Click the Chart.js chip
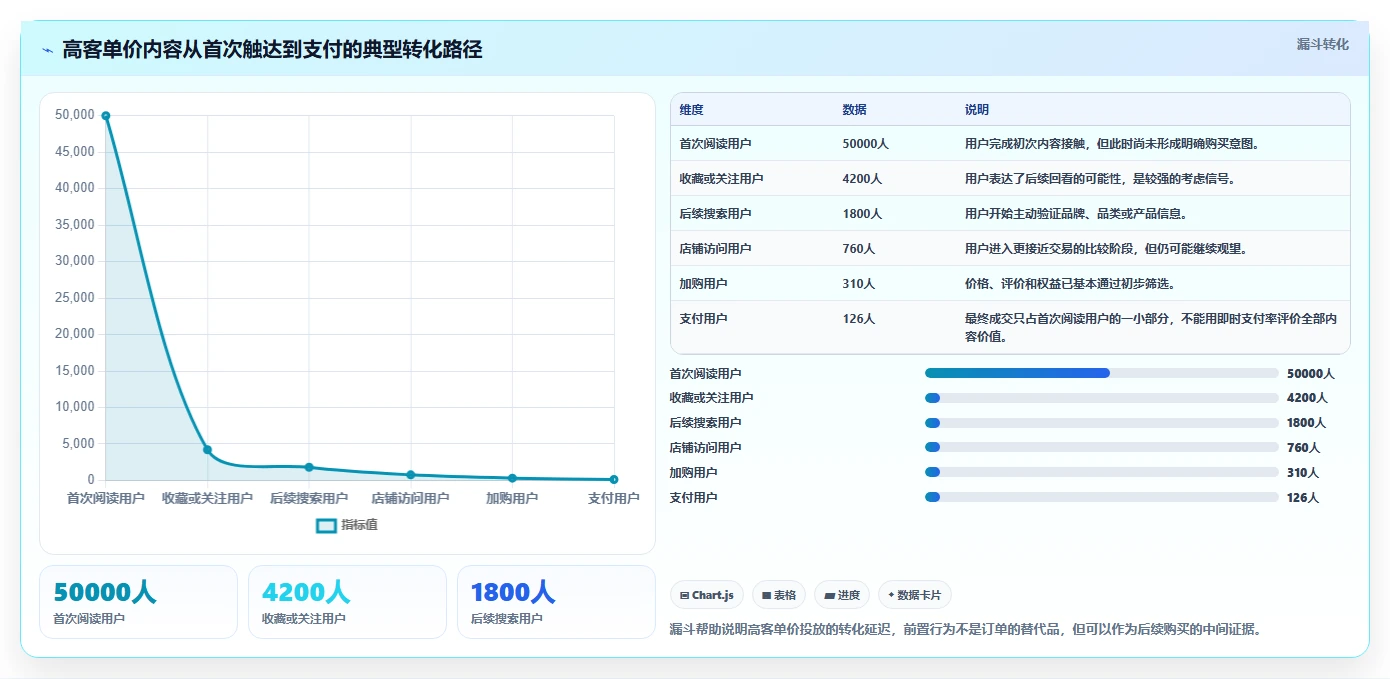The height and width of the screenshot is (679, 1390). (x=707, y=595)
